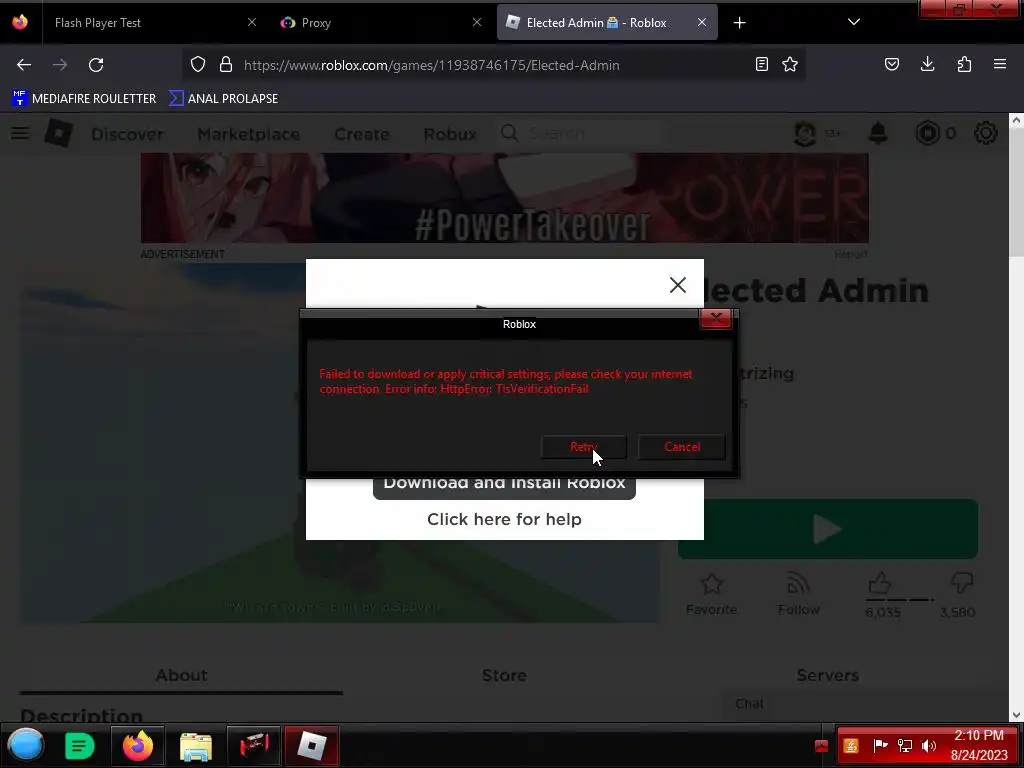Open the Create menu item
Image resolution: width=1024 pixels, height=768 pixels.
[362, 134]
